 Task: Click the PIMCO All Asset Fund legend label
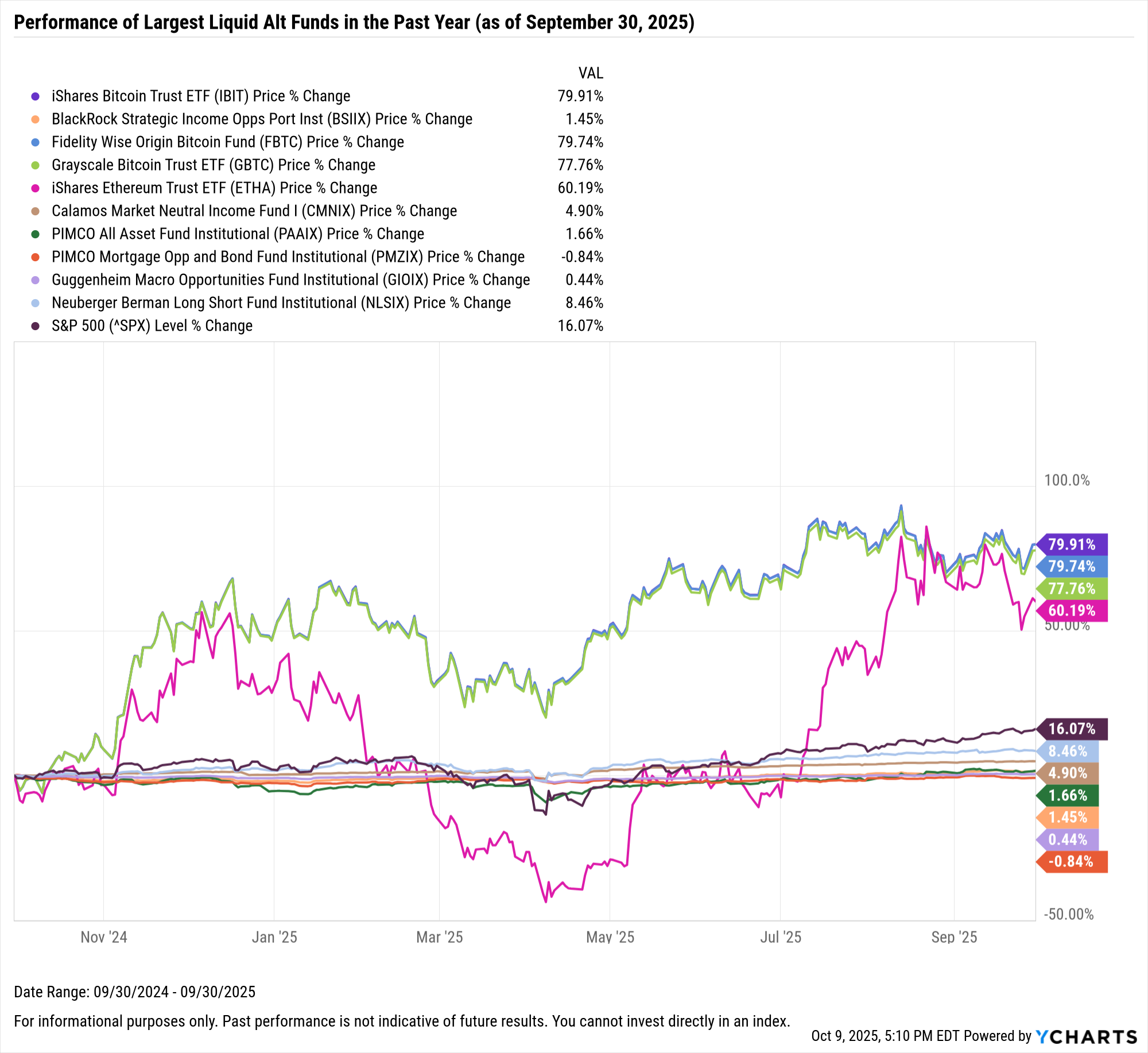(238, 234)
